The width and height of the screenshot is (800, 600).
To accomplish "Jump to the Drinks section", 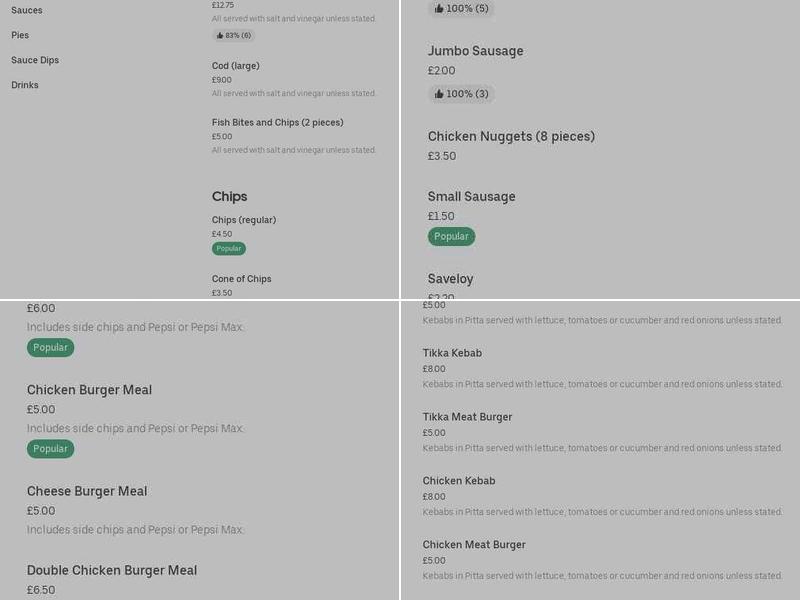I will click(25, 85).
